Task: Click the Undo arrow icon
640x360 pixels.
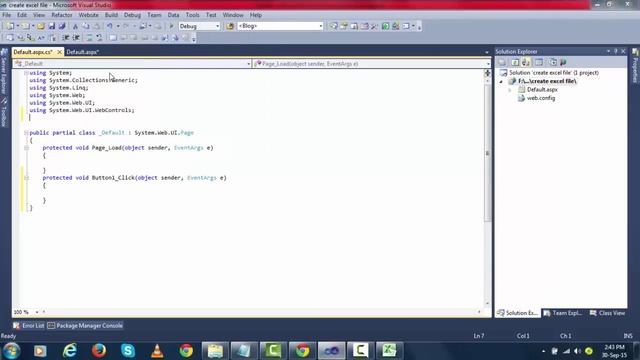Action: click(109, 26)
